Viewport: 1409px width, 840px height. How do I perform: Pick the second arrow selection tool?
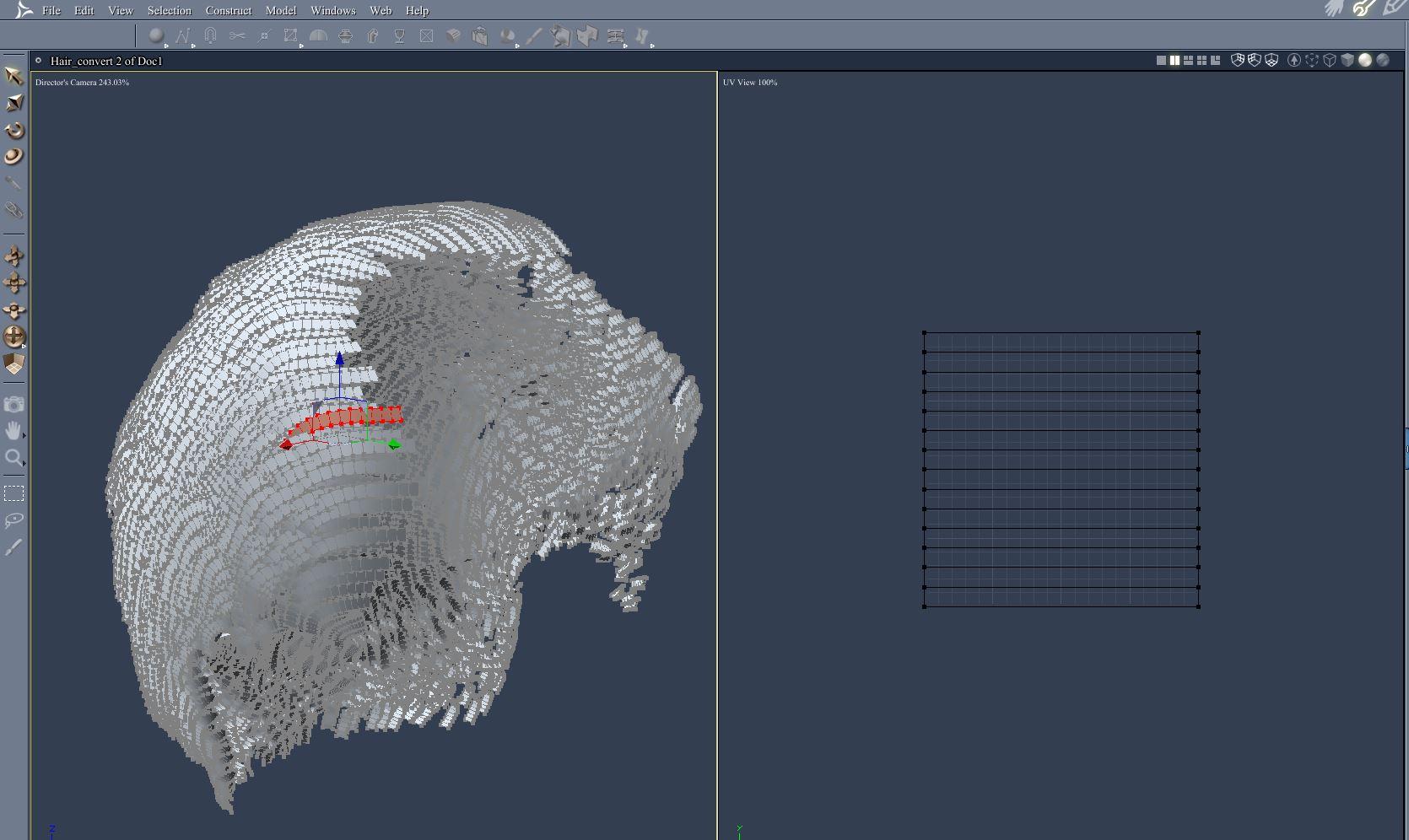click(13, 103)
